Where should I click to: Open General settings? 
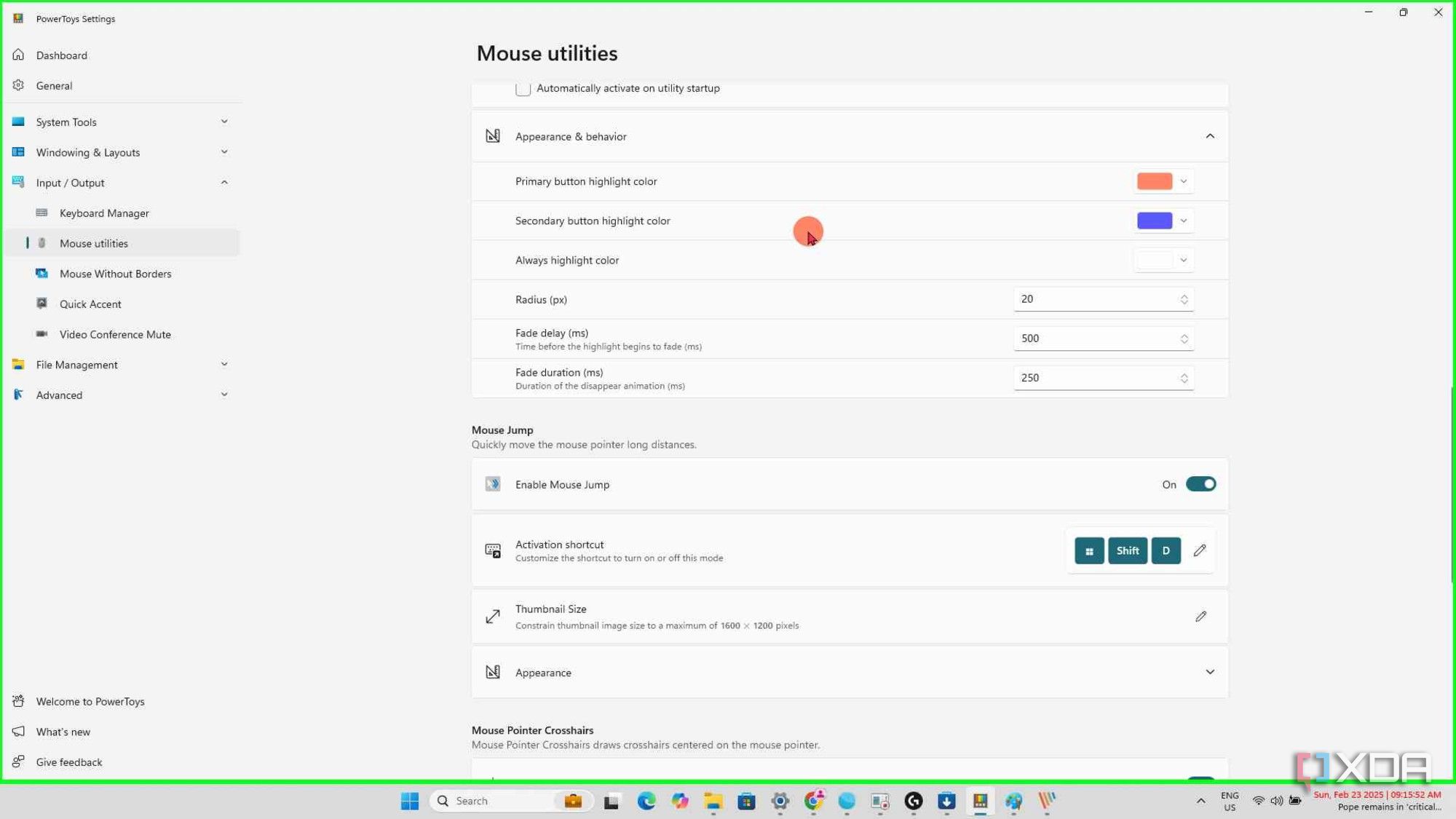click(122, 86)
